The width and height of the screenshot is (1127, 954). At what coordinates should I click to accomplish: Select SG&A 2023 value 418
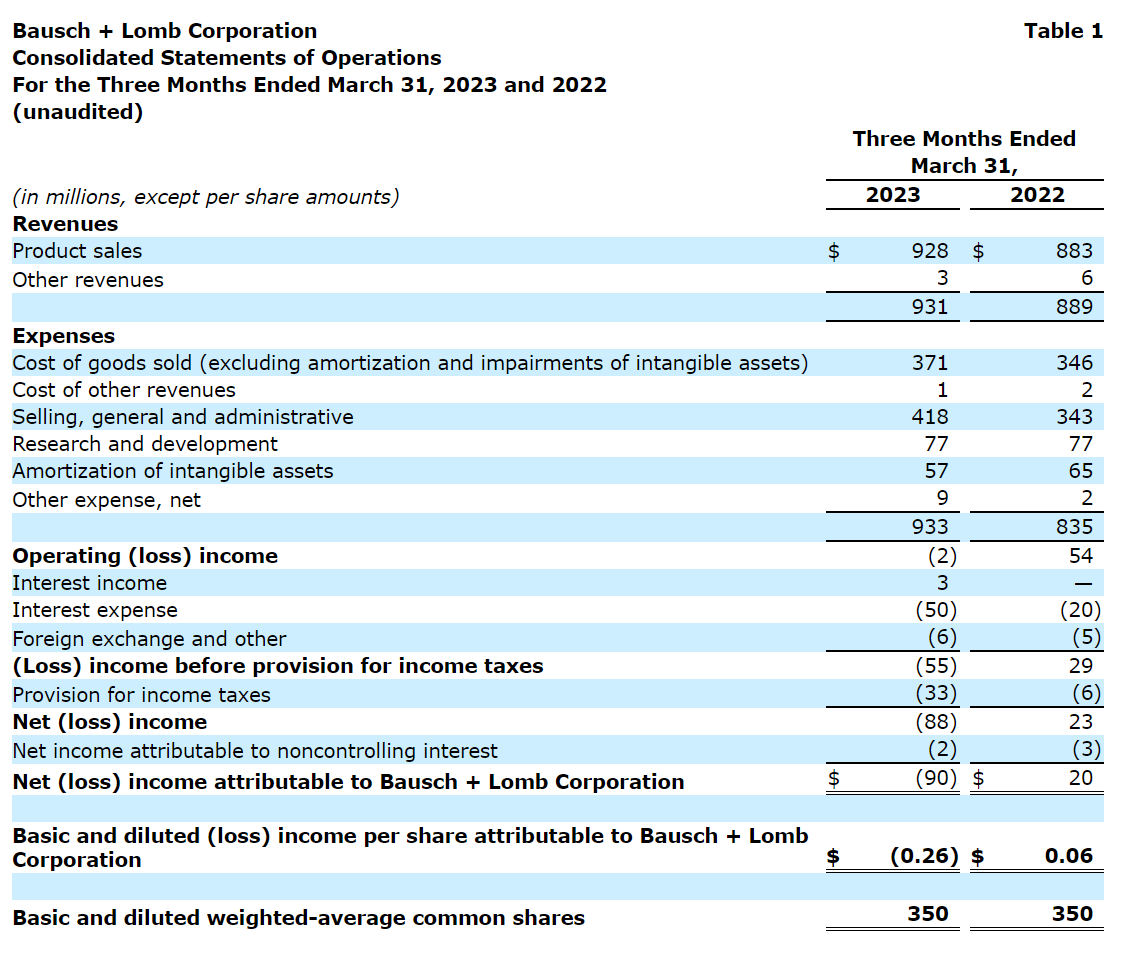click(930, 417)
